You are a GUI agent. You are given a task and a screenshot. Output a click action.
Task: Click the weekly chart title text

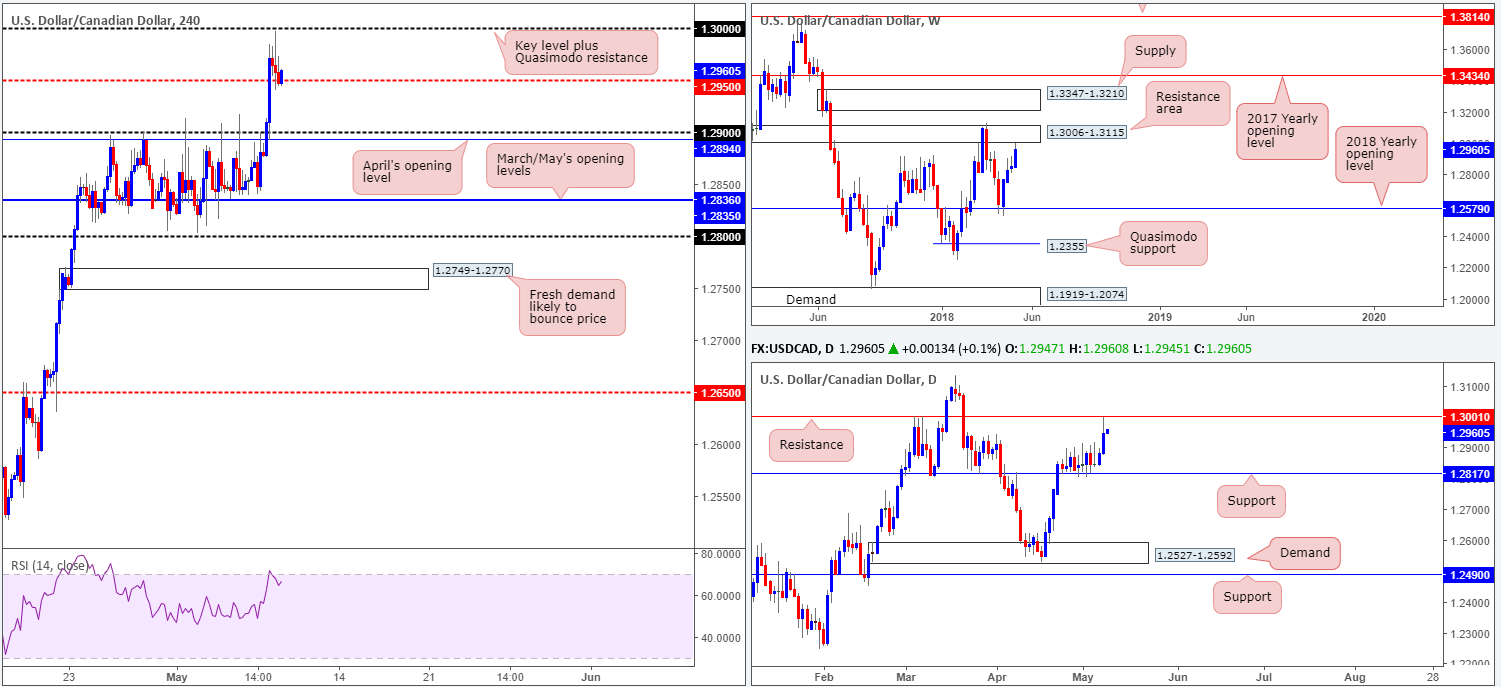(849, 21)
